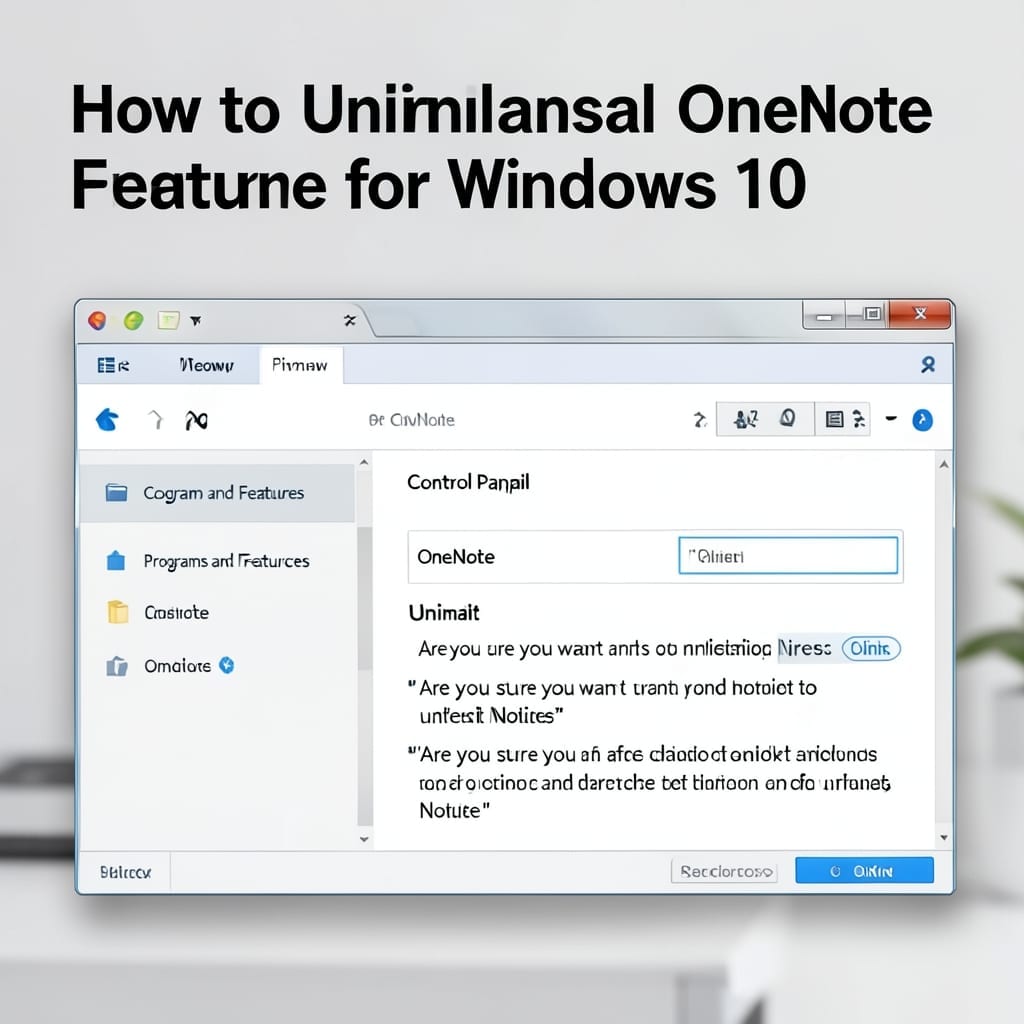
Task: Click the pin icon beside the tab edge
Action: (350, 320)
